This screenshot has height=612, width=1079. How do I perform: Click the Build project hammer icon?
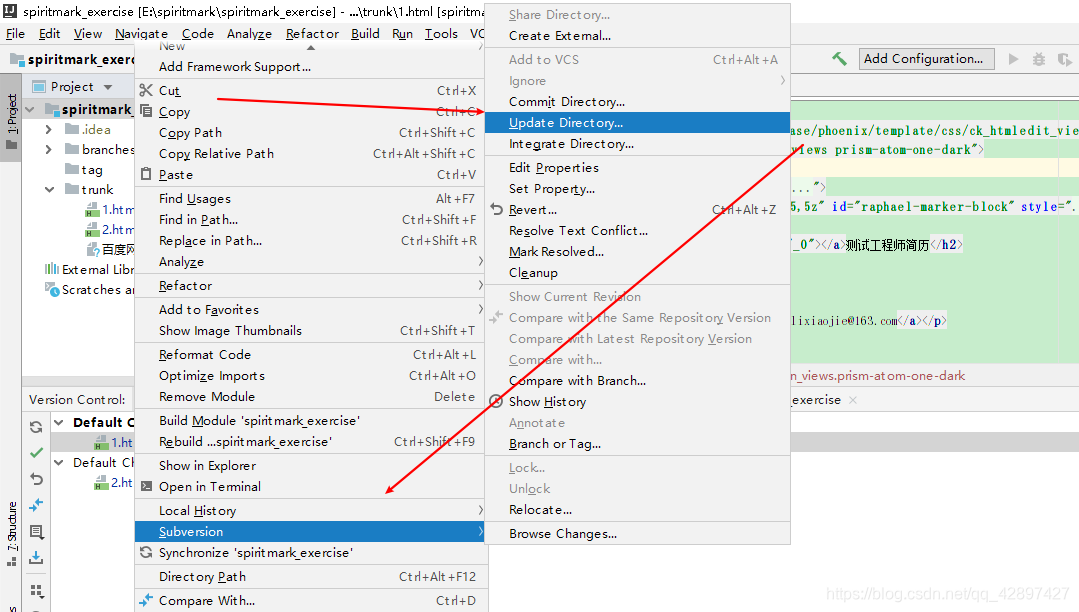point(840,59)
